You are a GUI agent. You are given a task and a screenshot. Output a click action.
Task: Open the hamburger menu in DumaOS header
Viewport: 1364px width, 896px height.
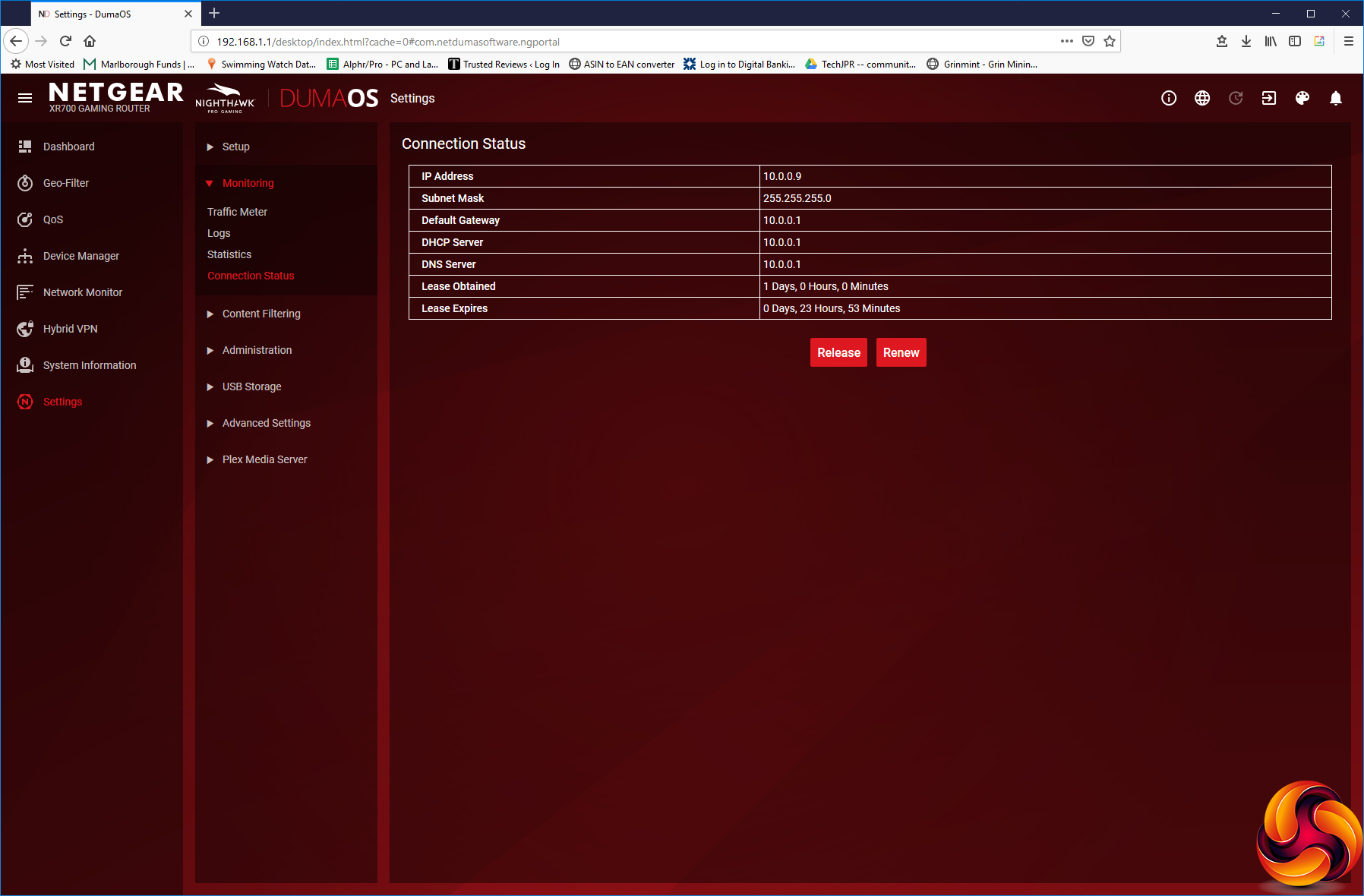tap(25, 98)
